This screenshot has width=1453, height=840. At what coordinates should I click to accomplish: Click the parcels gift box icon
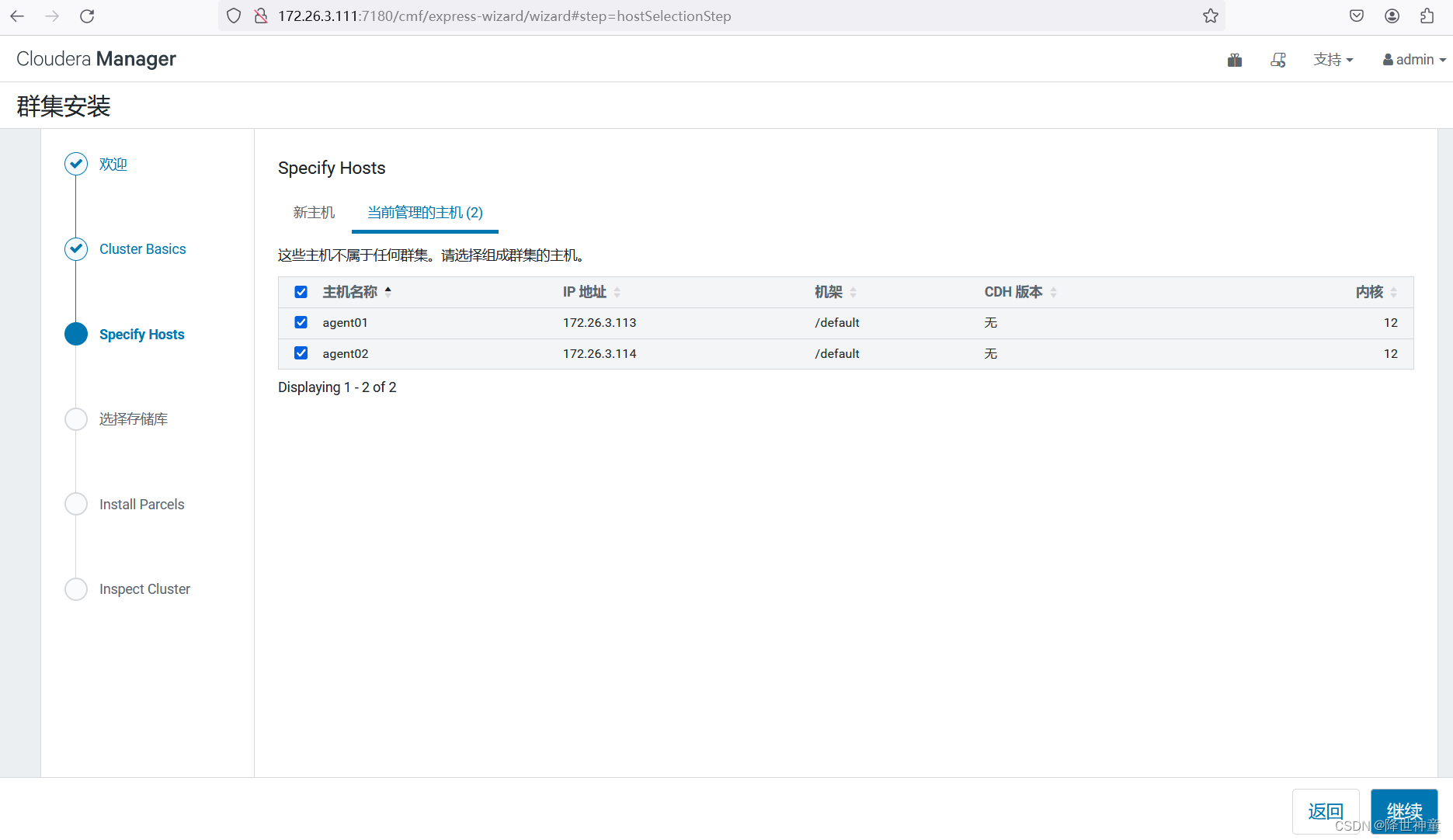point(1235,60)
